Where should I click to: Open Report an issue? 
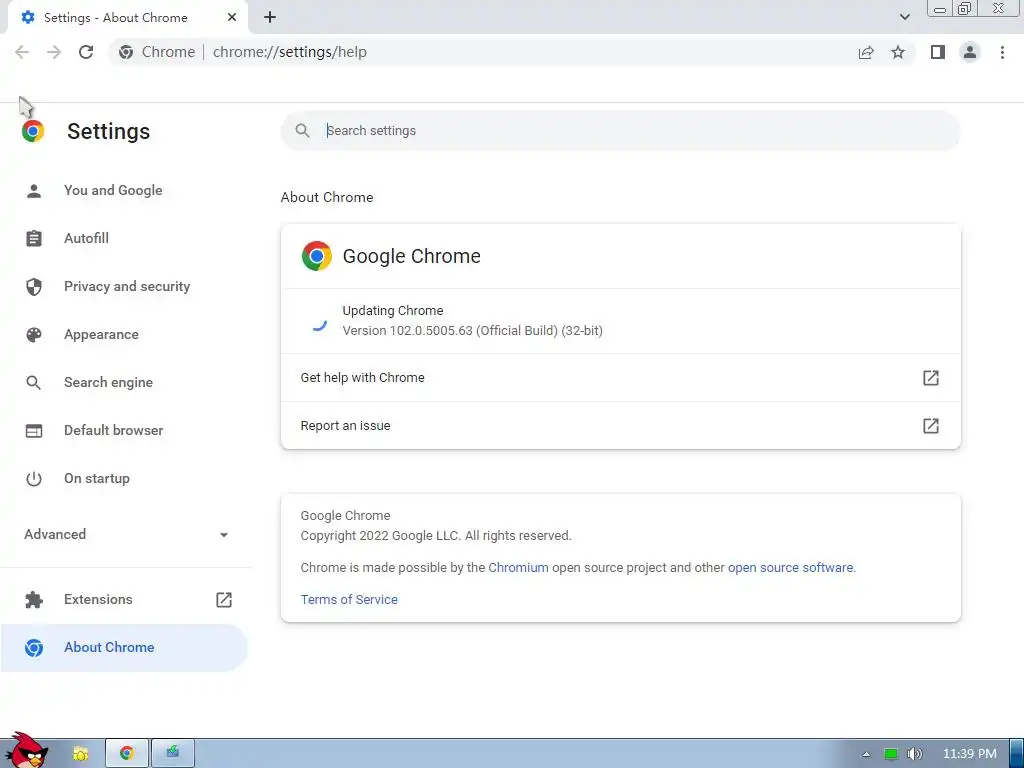tap(620, 426)
